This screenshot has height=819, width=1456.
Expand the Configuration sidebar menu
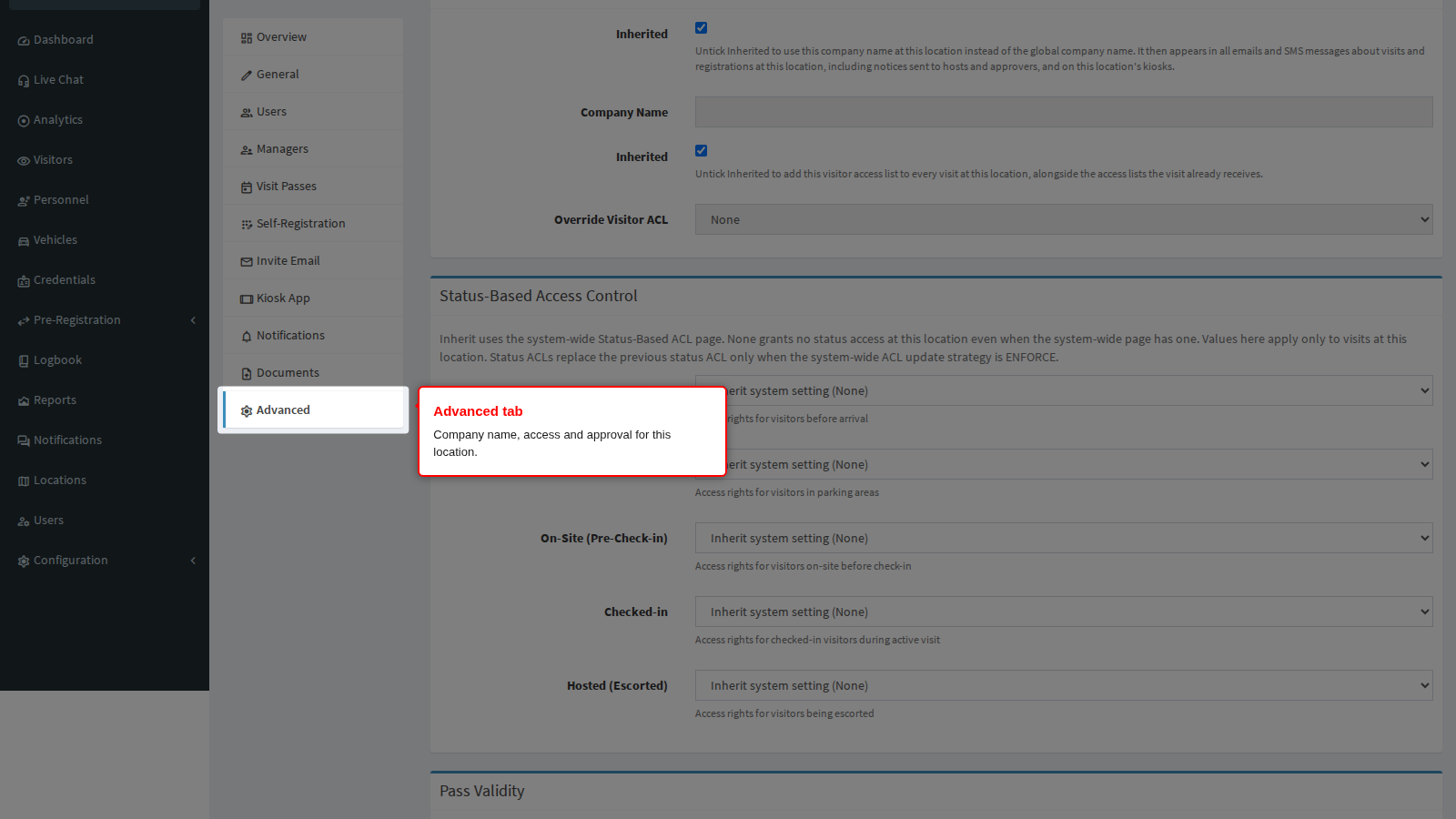coord(105,561)
